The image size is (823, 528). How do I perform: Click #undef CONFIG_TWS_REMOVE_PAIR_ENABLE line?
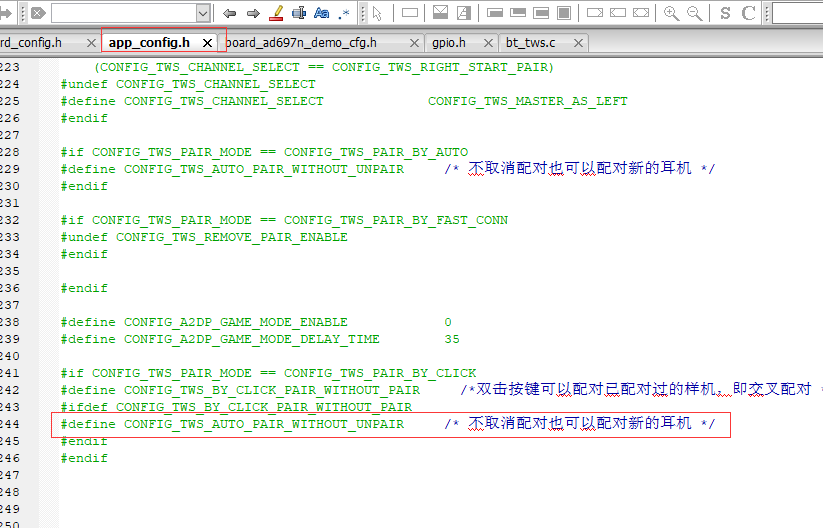(204, 237)
